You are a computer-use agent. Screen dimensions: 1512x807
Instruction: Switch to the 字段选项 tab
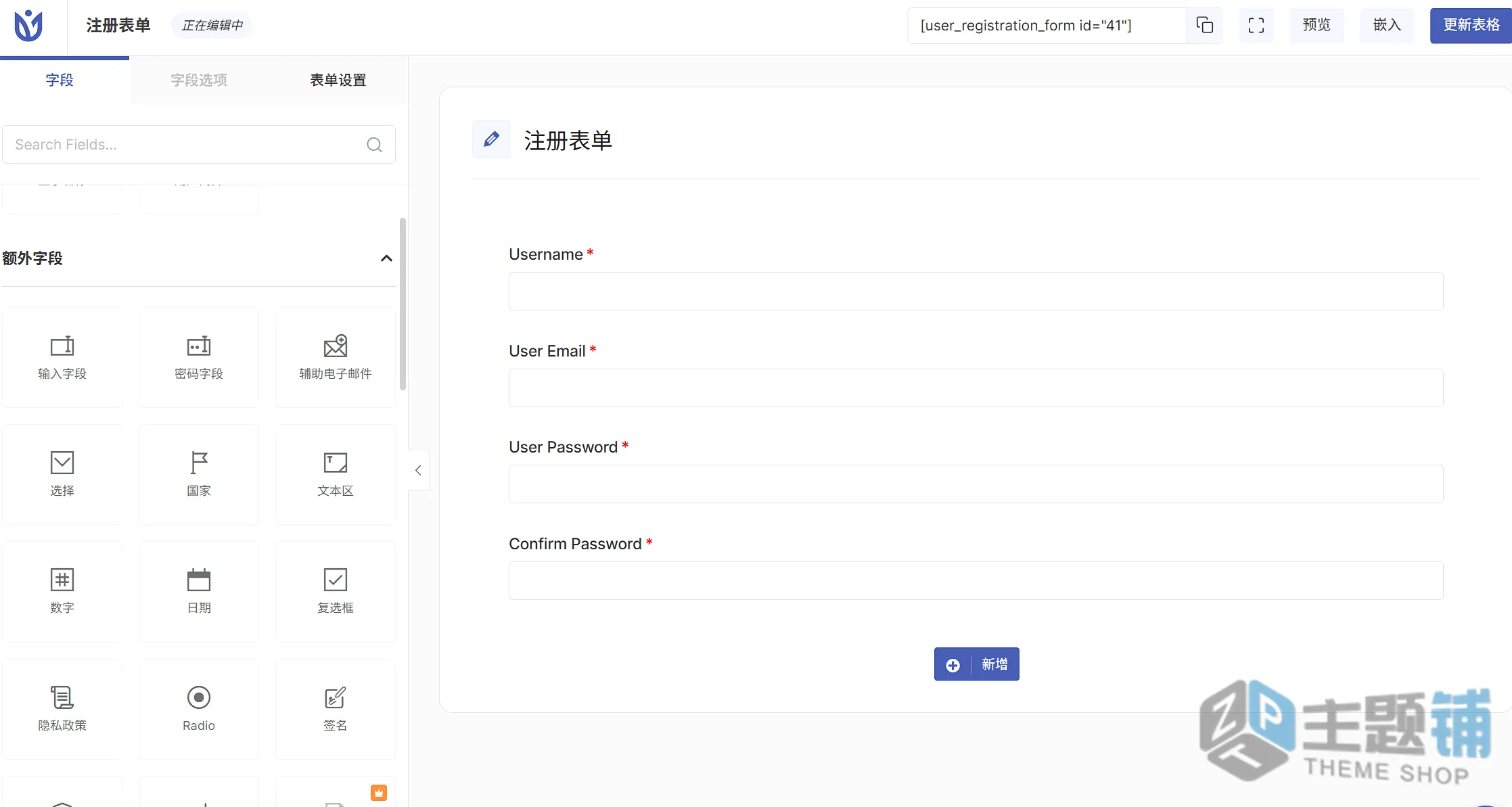199,80
